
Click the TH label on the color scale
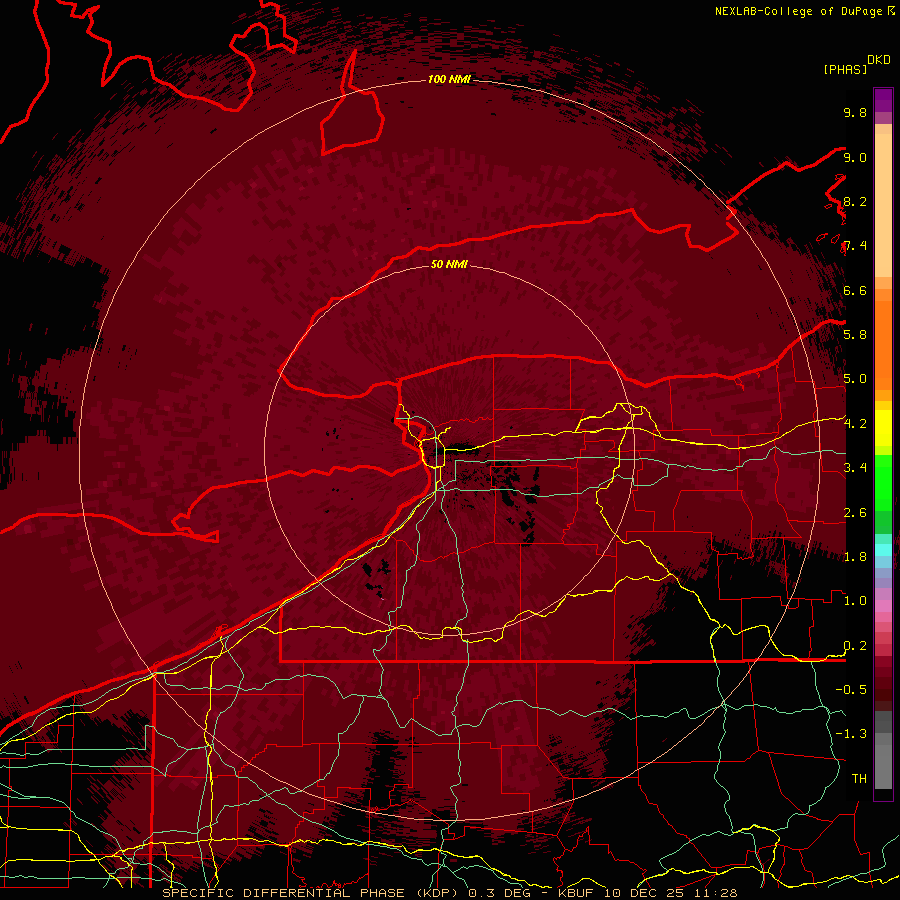pos(859,779)
